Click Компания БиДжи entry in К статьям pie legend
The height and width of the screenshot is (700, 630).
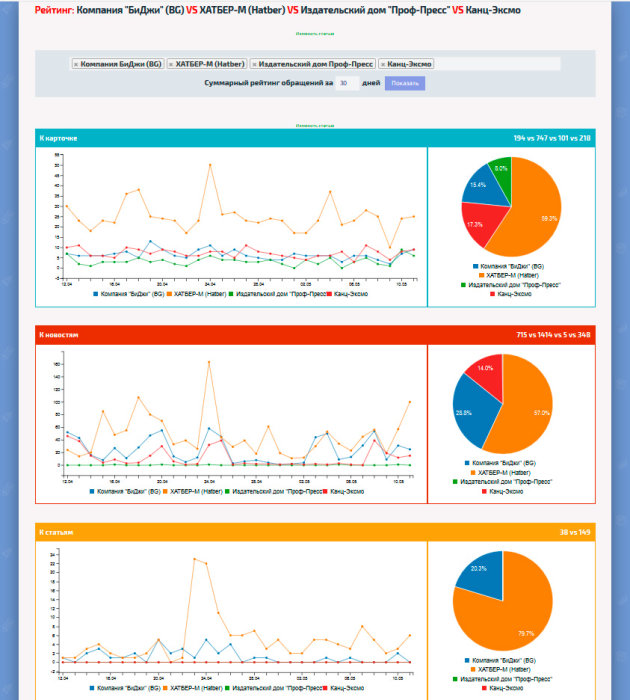tap(500, 661)
